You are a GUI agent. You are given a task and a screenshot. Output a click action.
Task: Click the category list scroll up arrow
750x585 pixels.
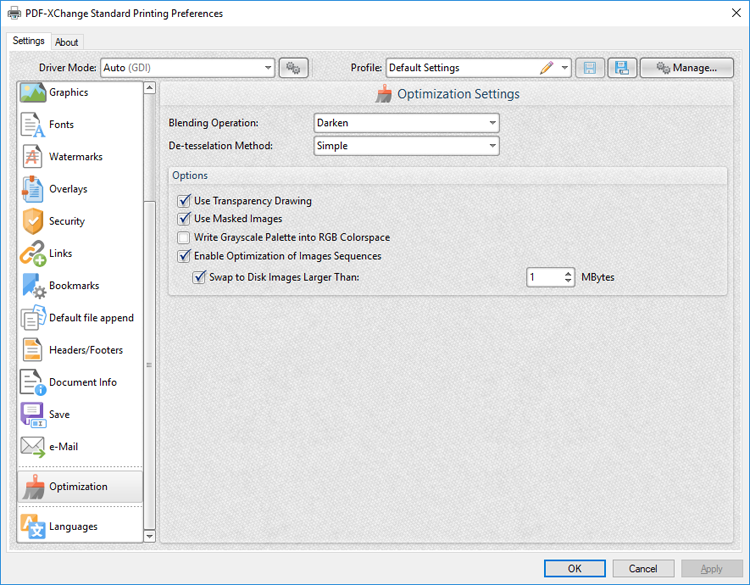(x=150, y=88)
